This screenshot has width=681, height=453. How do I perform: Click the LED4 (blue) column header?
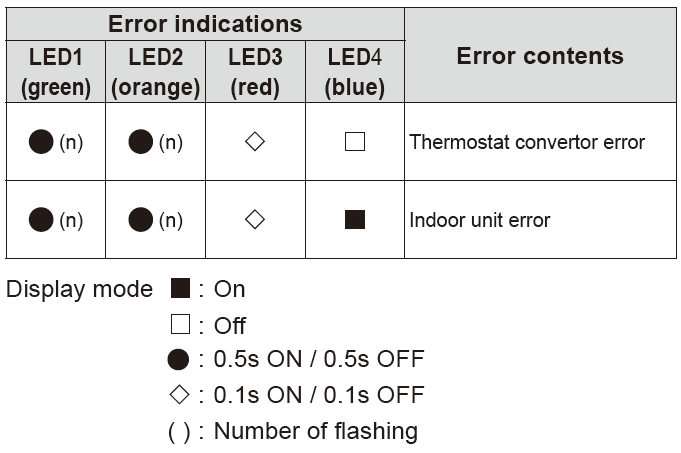point(355,72)
